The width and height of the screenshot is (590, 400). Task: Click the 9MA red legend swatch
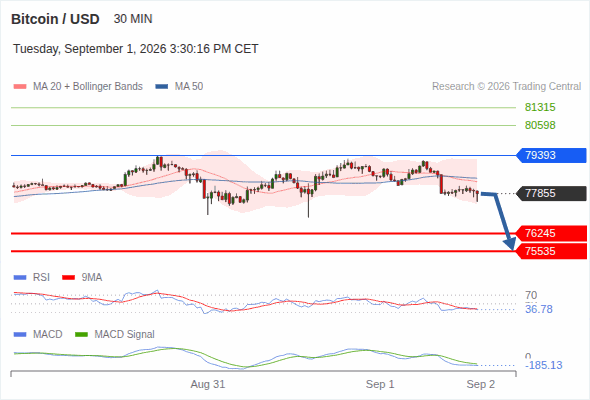coord(68,278)
